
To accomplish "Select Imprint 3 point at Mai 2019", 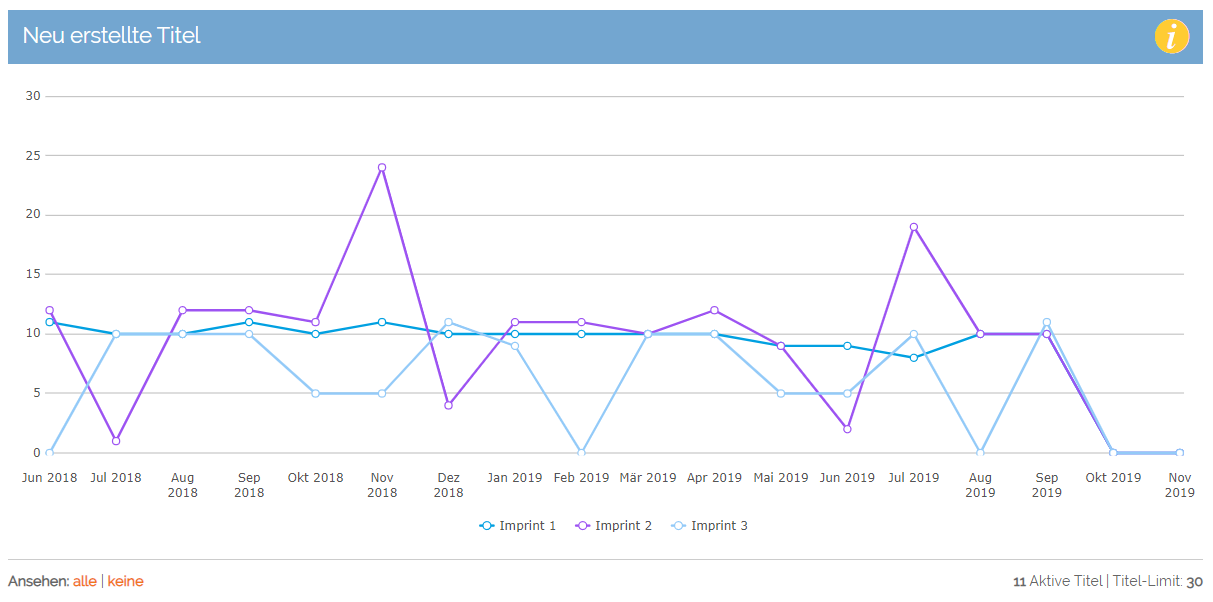I will point(781,393).
